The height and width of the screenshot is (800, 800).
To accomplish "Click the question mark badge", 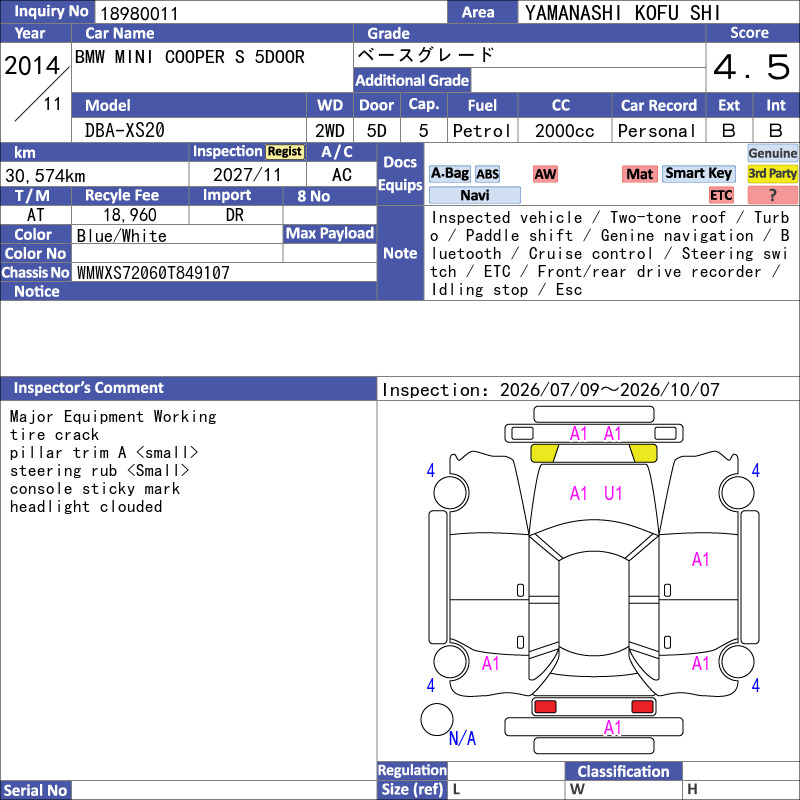I will tap(772, 195).
